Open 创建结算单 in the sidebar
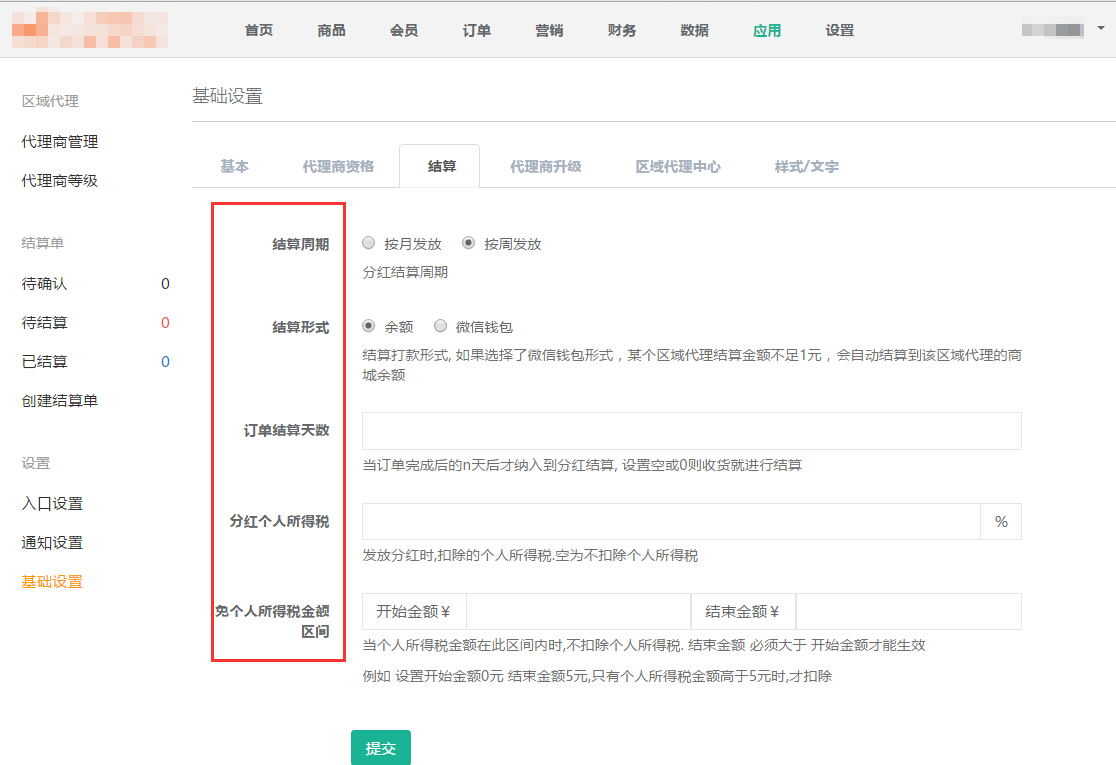 tap(60, 401)
